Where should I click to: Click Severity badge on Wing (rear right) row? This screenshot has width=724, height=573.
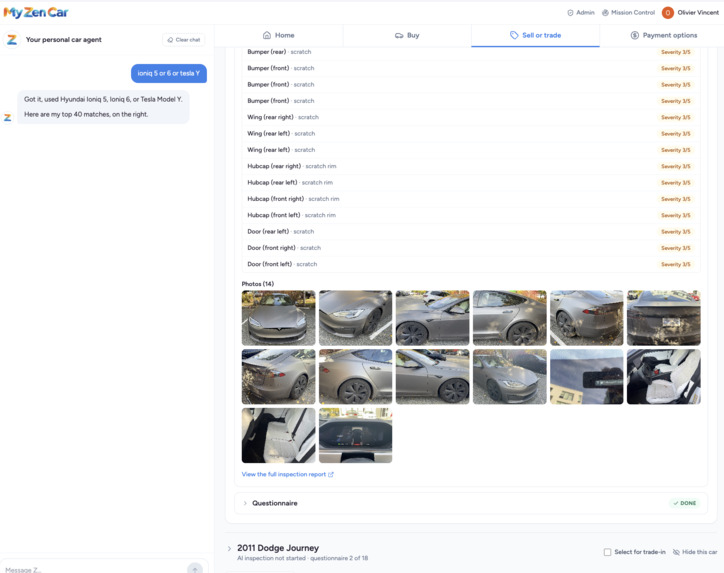676,117
